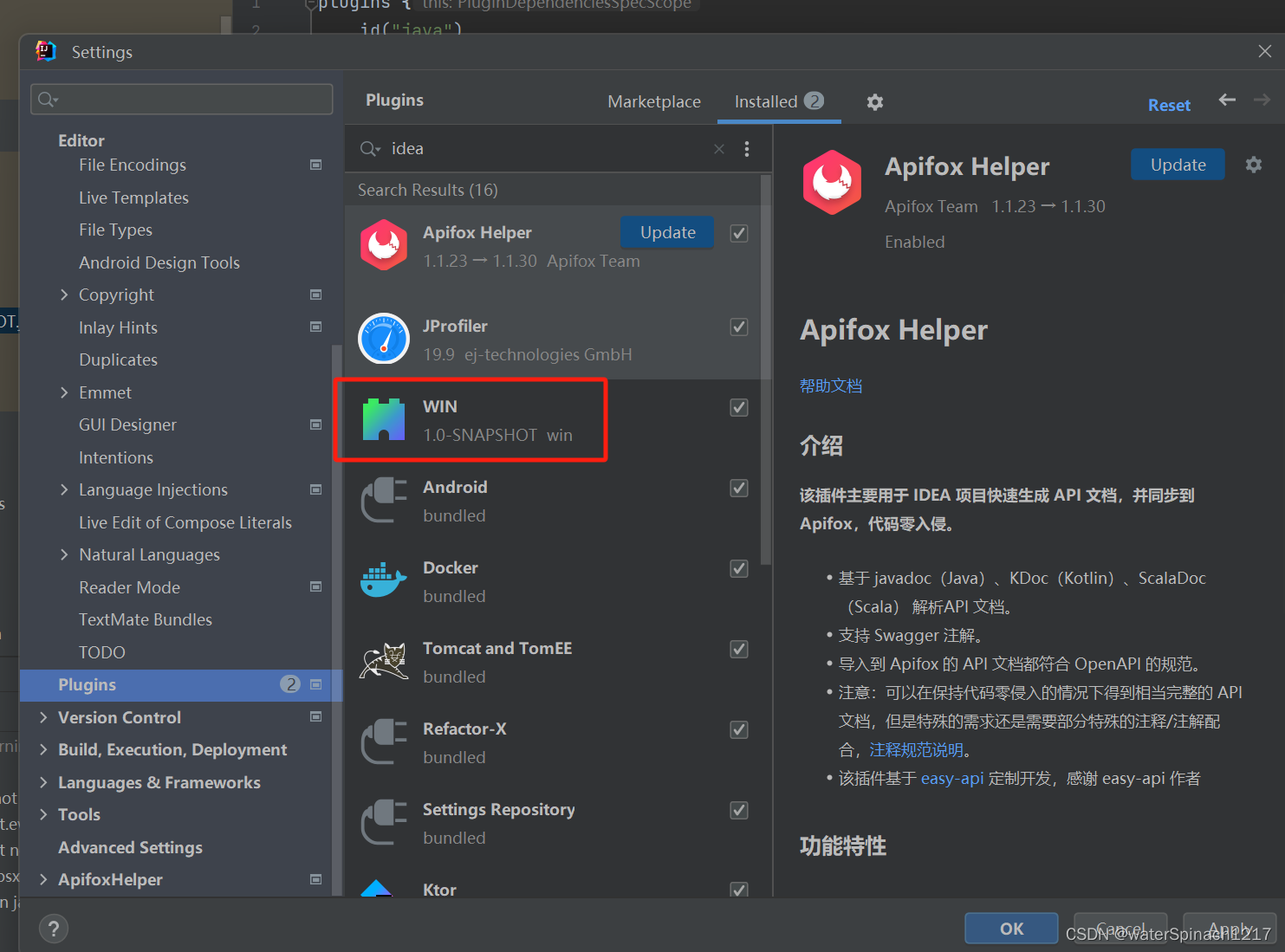Uncheck the Android plugin checkbox
The height and width of the screenshot is (952, 1285).
point(739,488)
